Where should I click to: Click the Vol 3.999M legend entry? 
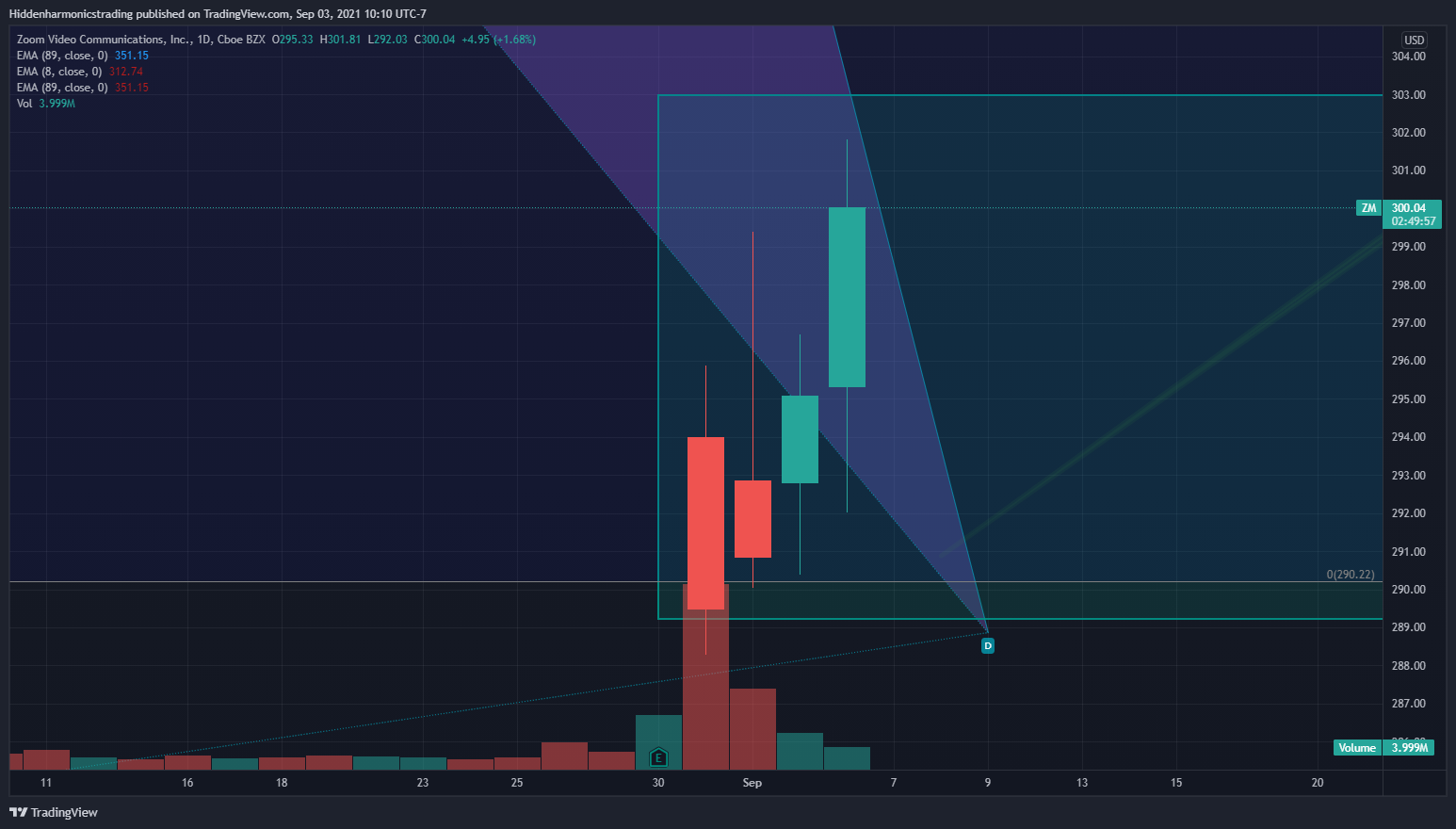tap(46, 104)
